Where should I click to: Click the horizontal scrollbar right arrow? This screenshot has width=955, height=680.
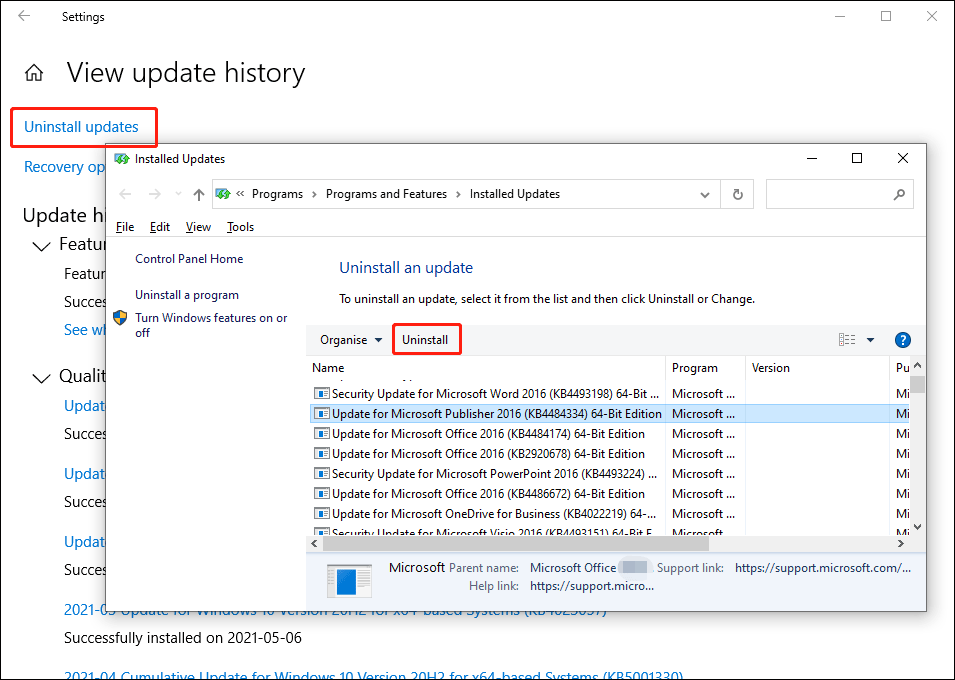pos(901,544)
